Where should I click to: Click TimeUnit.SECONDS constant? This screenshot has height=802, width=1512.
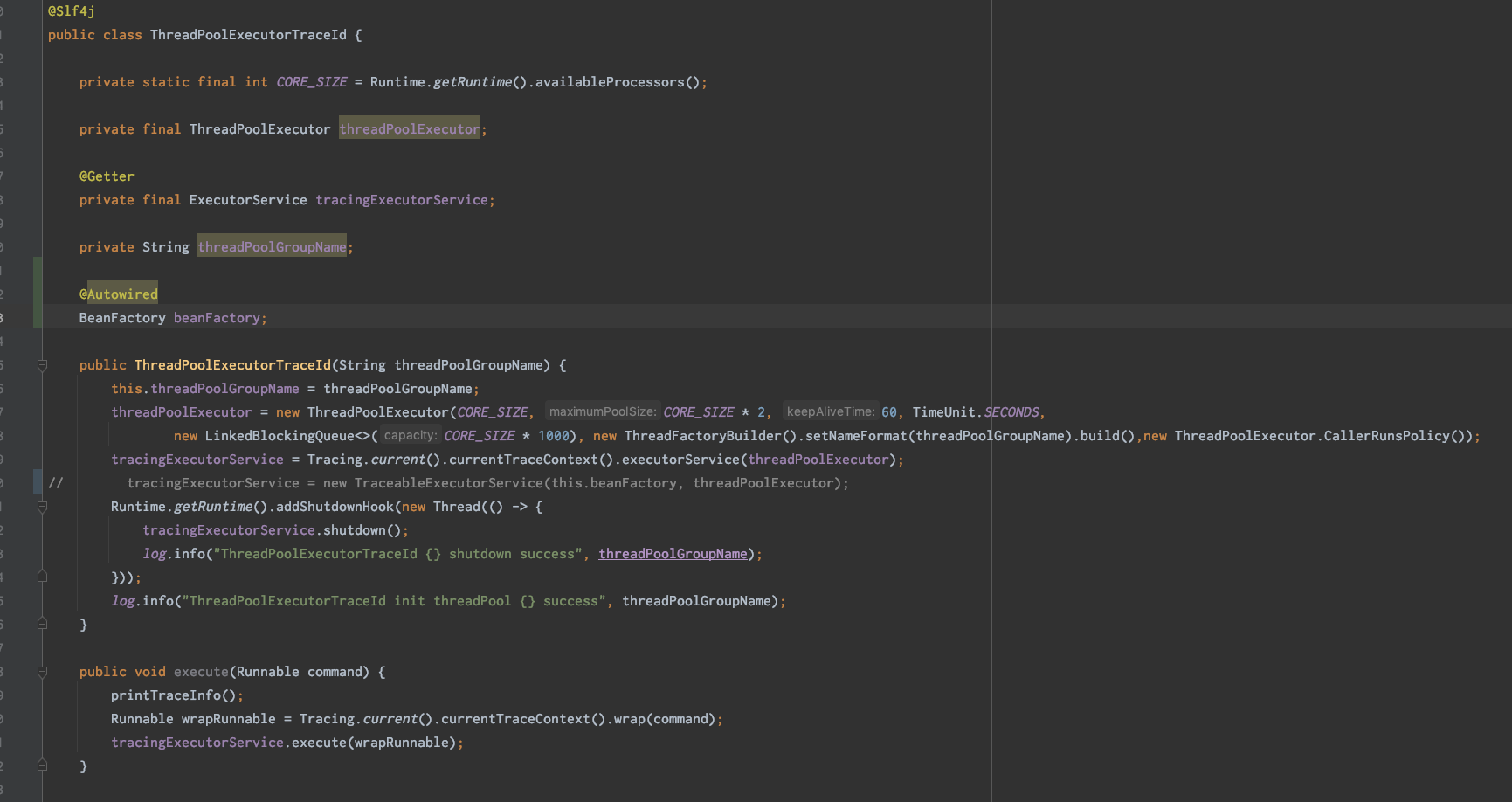point(976,412)
